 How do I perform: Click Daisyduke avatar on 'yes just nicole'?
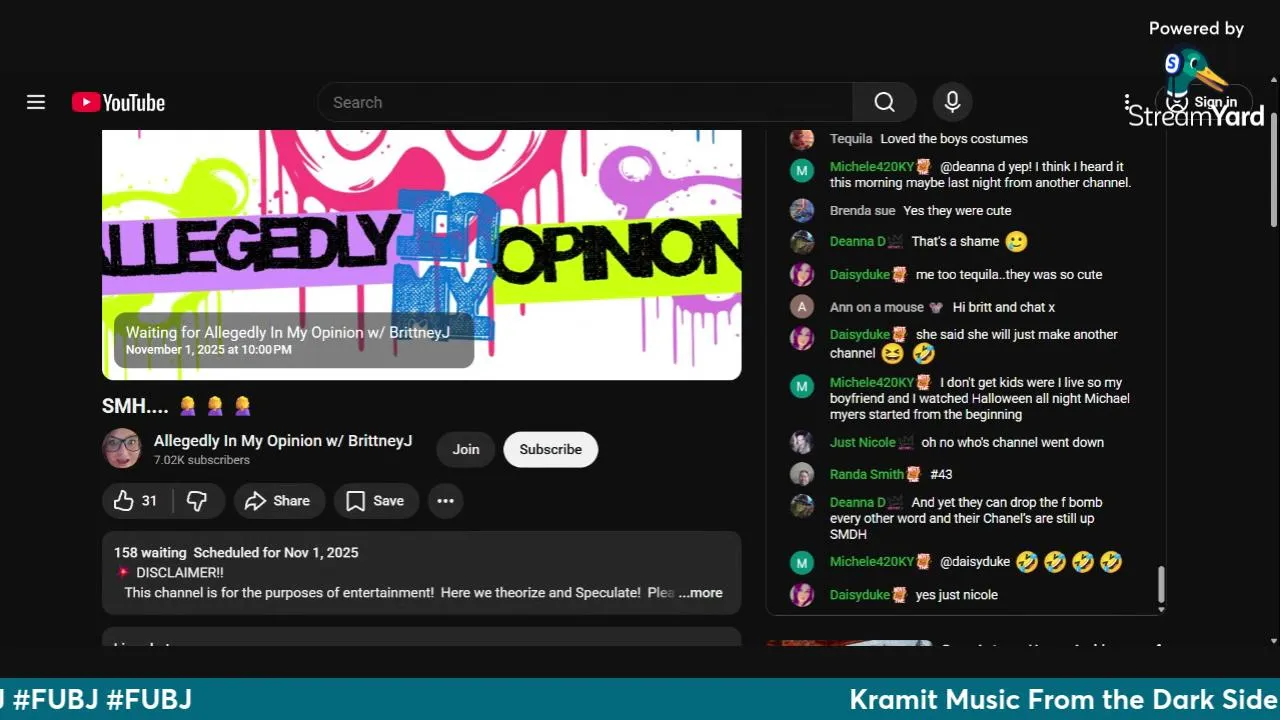(802, 595)
